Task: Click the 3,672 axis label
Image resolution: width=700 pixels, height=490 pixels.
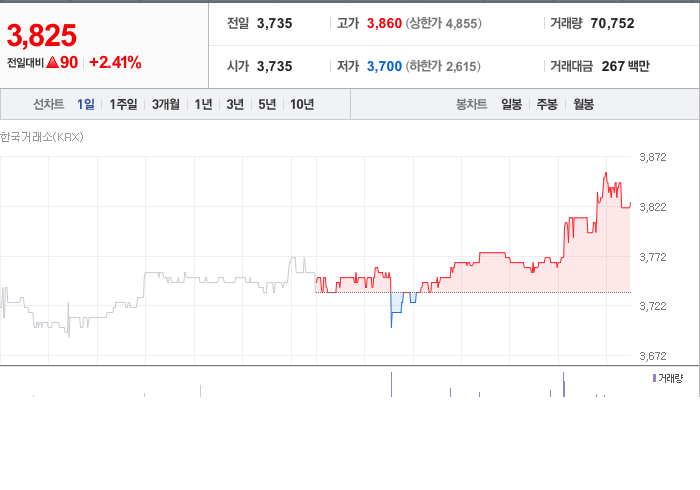Action: (652, 356)
